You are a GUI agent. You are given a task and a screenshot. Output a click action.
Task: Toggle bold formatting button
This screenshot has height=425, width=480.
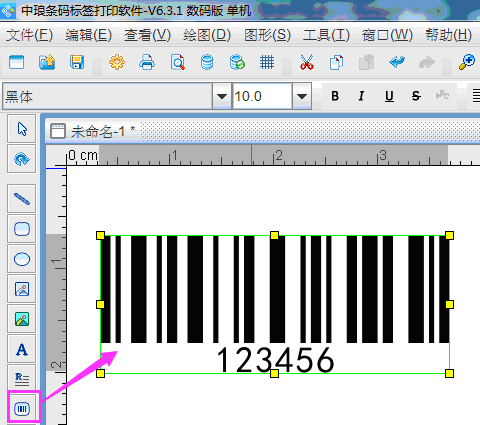pyautogui.click(x=335, y=96)
